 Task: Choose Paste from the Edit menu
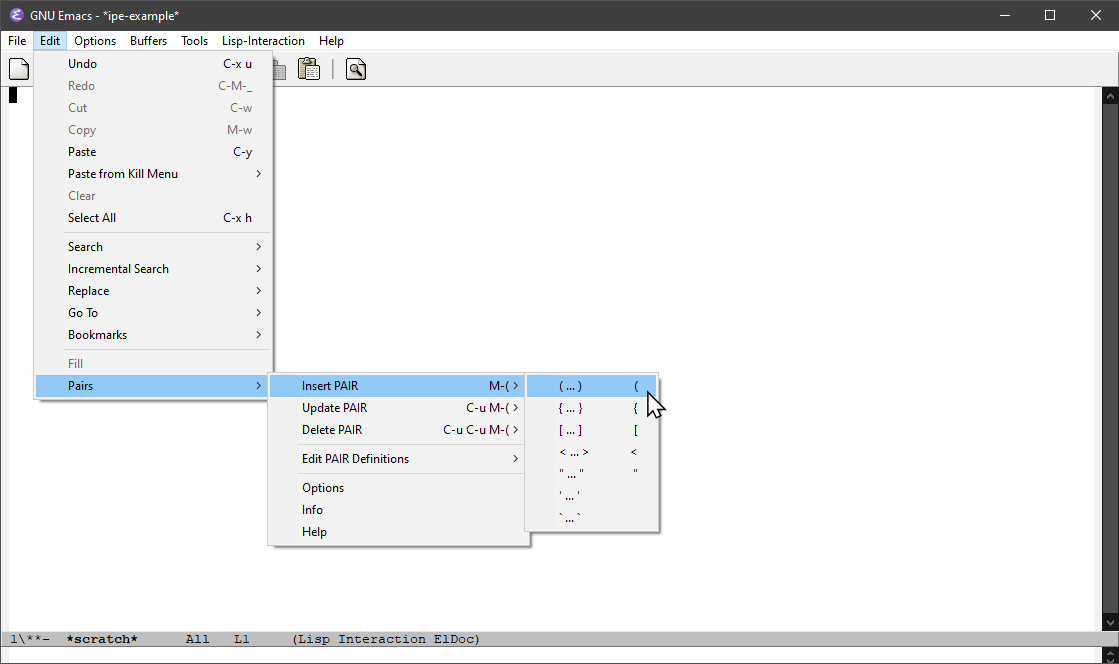coord(153,151)
